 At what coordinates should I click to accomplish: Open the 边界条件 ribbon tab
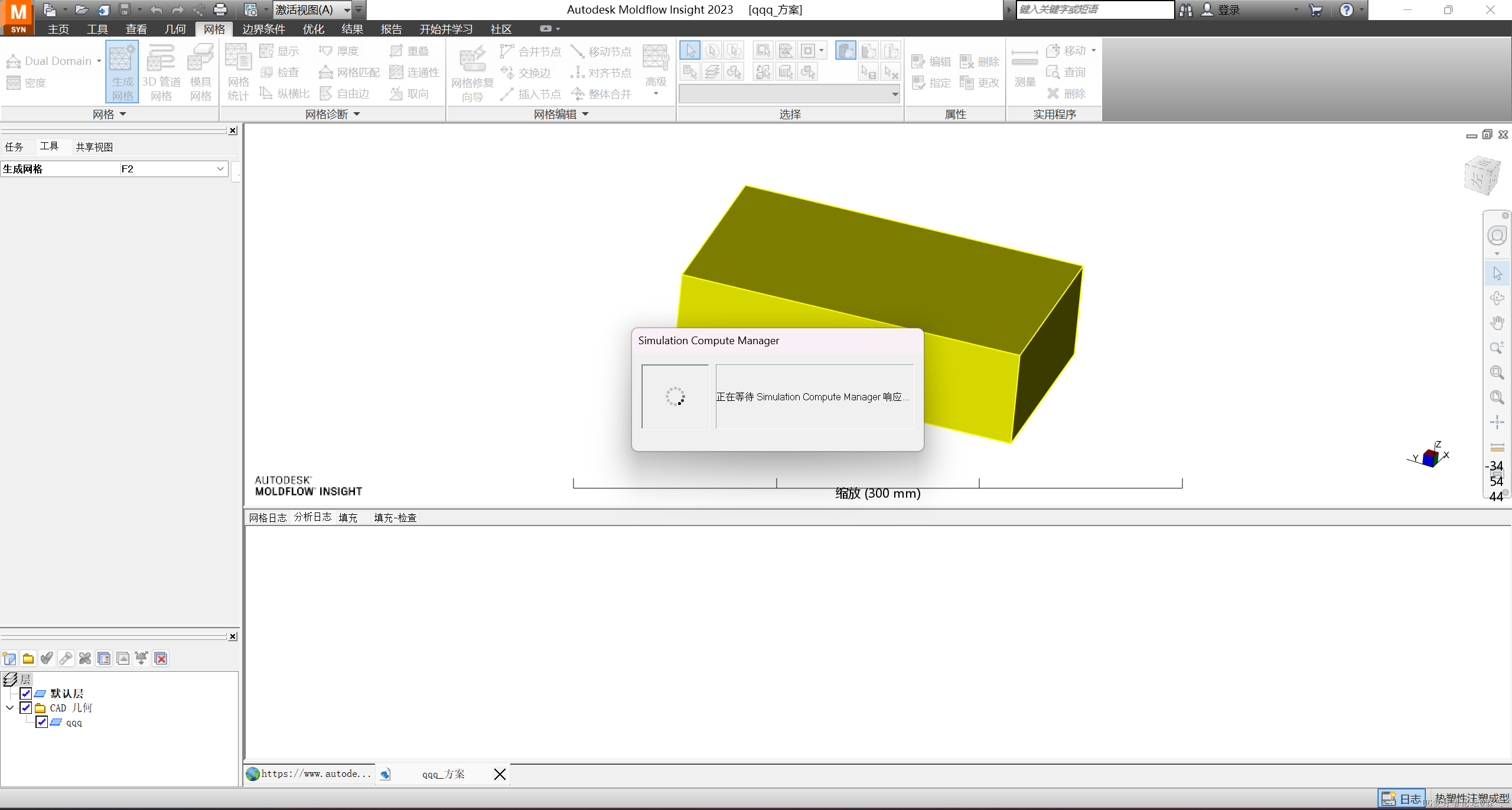[264, 29]
